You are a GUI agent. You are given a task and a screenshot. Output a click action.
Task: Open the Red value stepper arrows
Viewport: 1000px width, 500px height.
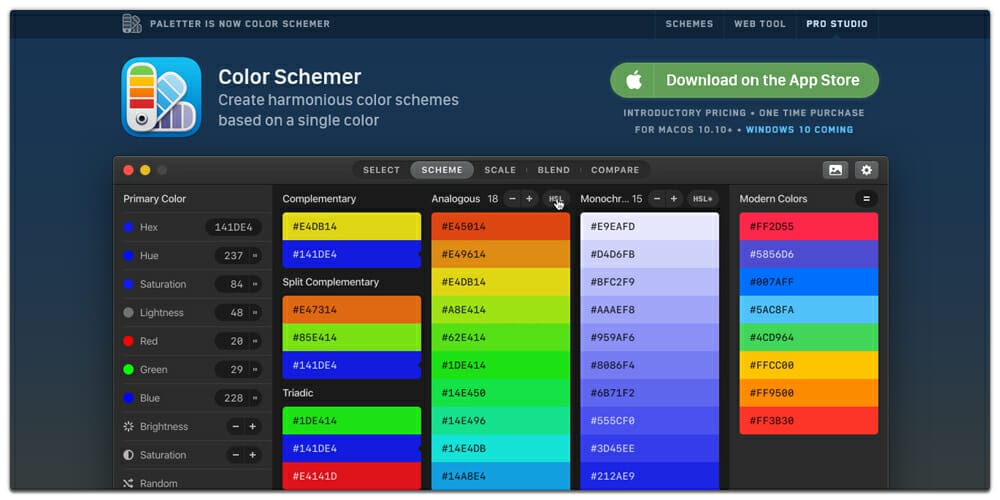click(x=255, y=341)
